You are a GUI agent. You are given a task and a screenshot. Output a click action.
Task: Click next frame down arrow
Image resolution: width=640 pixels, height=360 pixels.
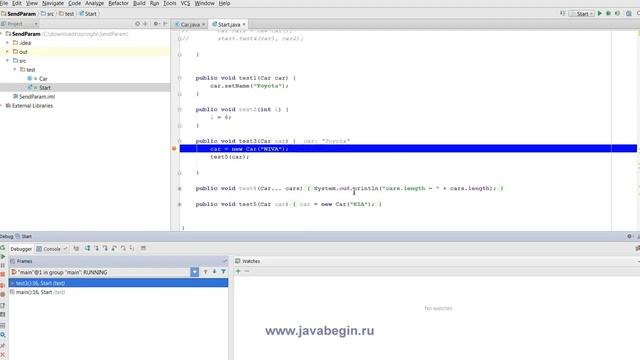click(214, 272)
